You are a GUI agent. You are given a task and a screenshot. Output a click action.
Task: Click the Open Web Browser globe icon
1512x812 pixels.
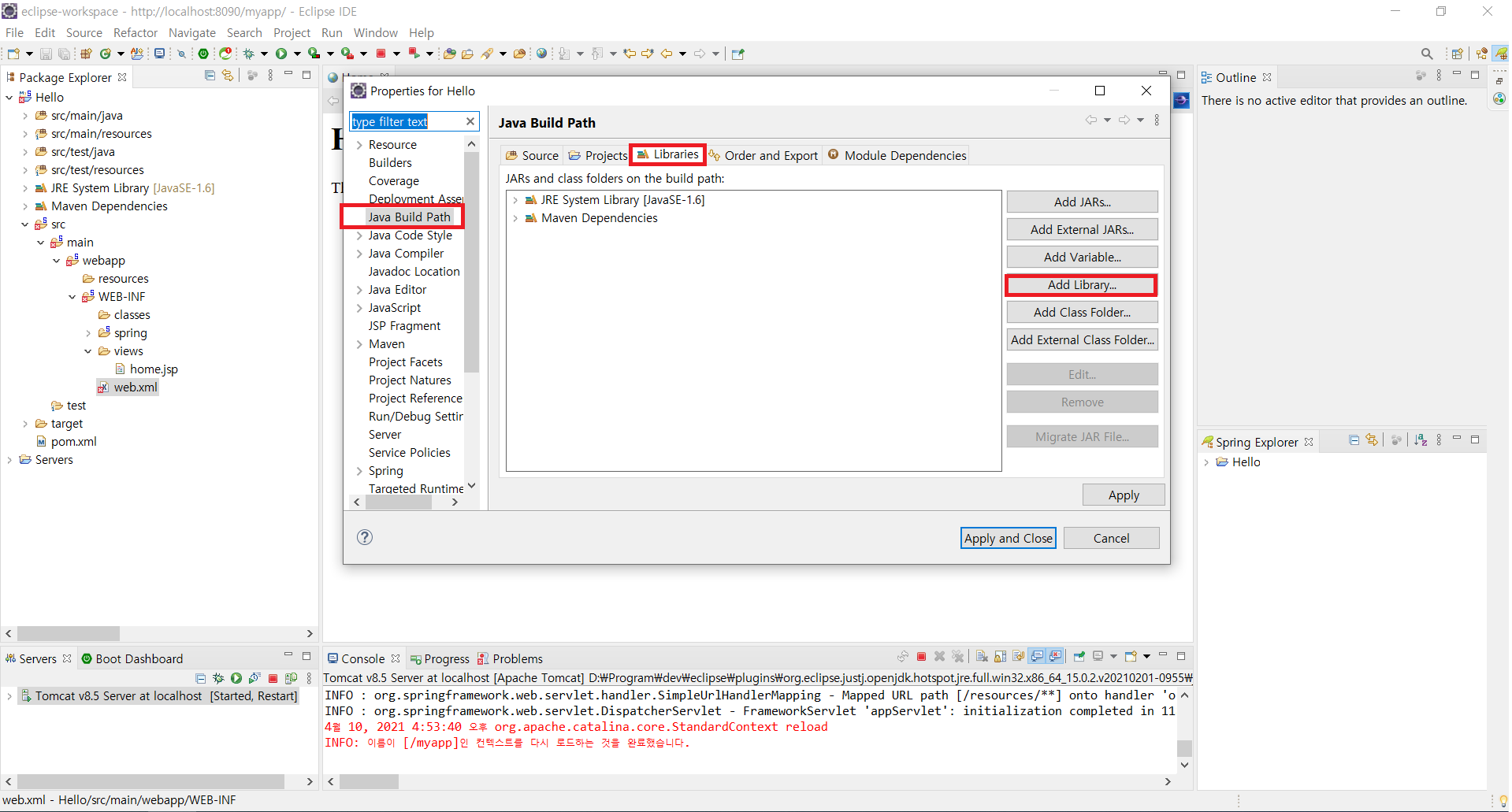pos(541,54)
